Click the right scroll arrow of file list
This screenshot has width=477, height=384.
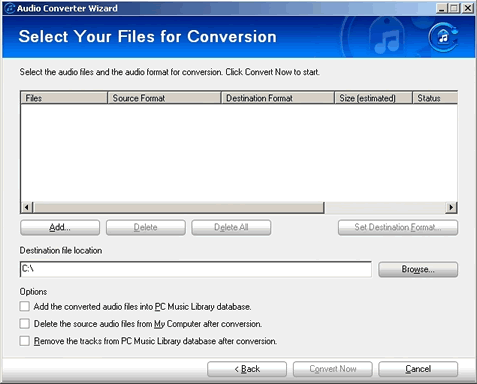(x=451, y=207)
